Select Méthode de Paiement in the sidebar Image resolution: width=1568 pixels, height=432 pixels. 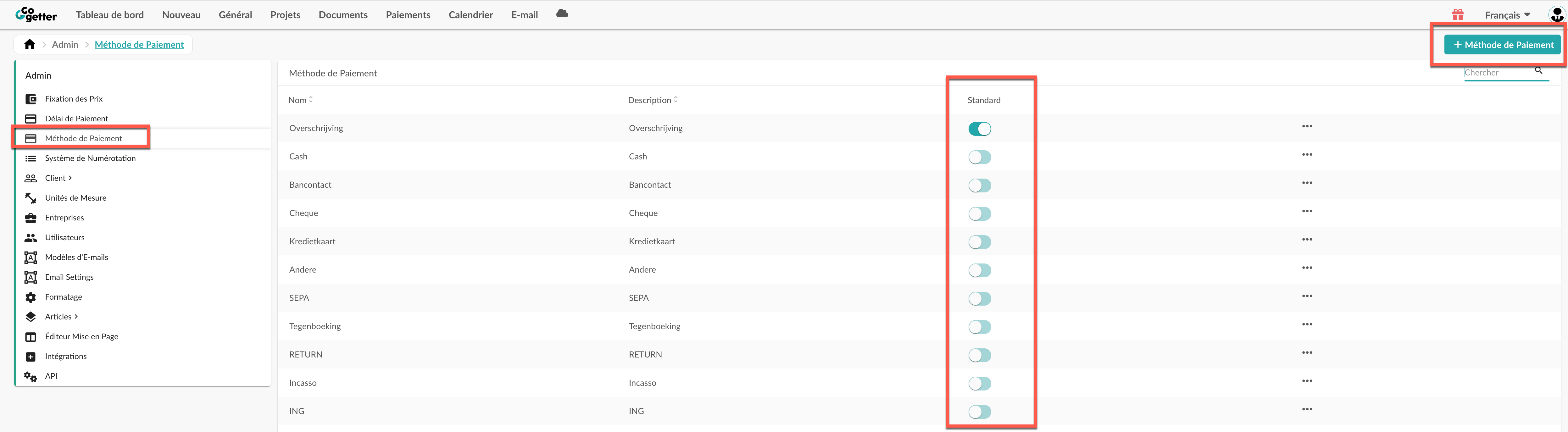coord(83,138)
